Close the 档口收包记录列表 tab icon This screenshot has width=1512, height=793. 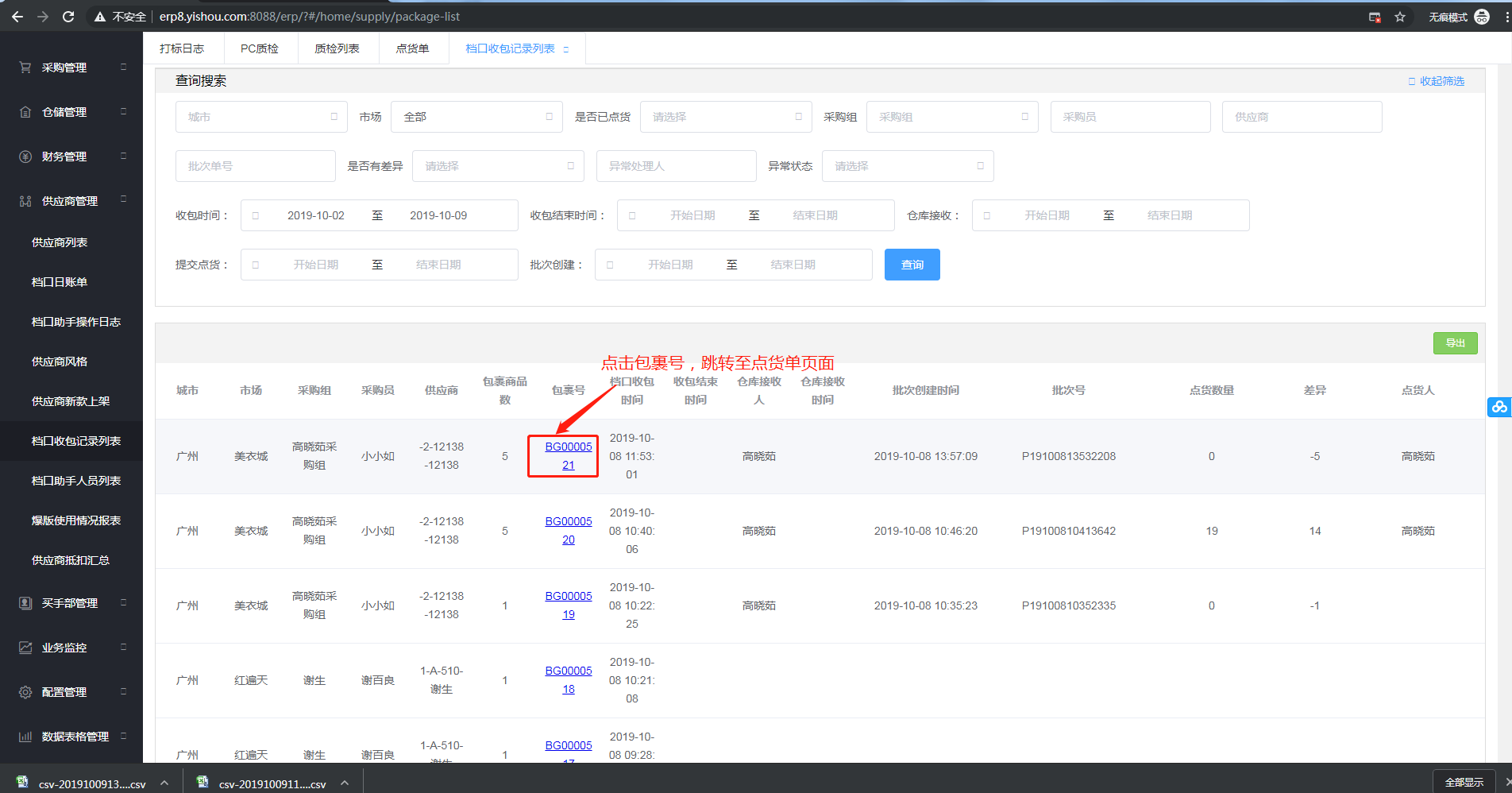566,49
